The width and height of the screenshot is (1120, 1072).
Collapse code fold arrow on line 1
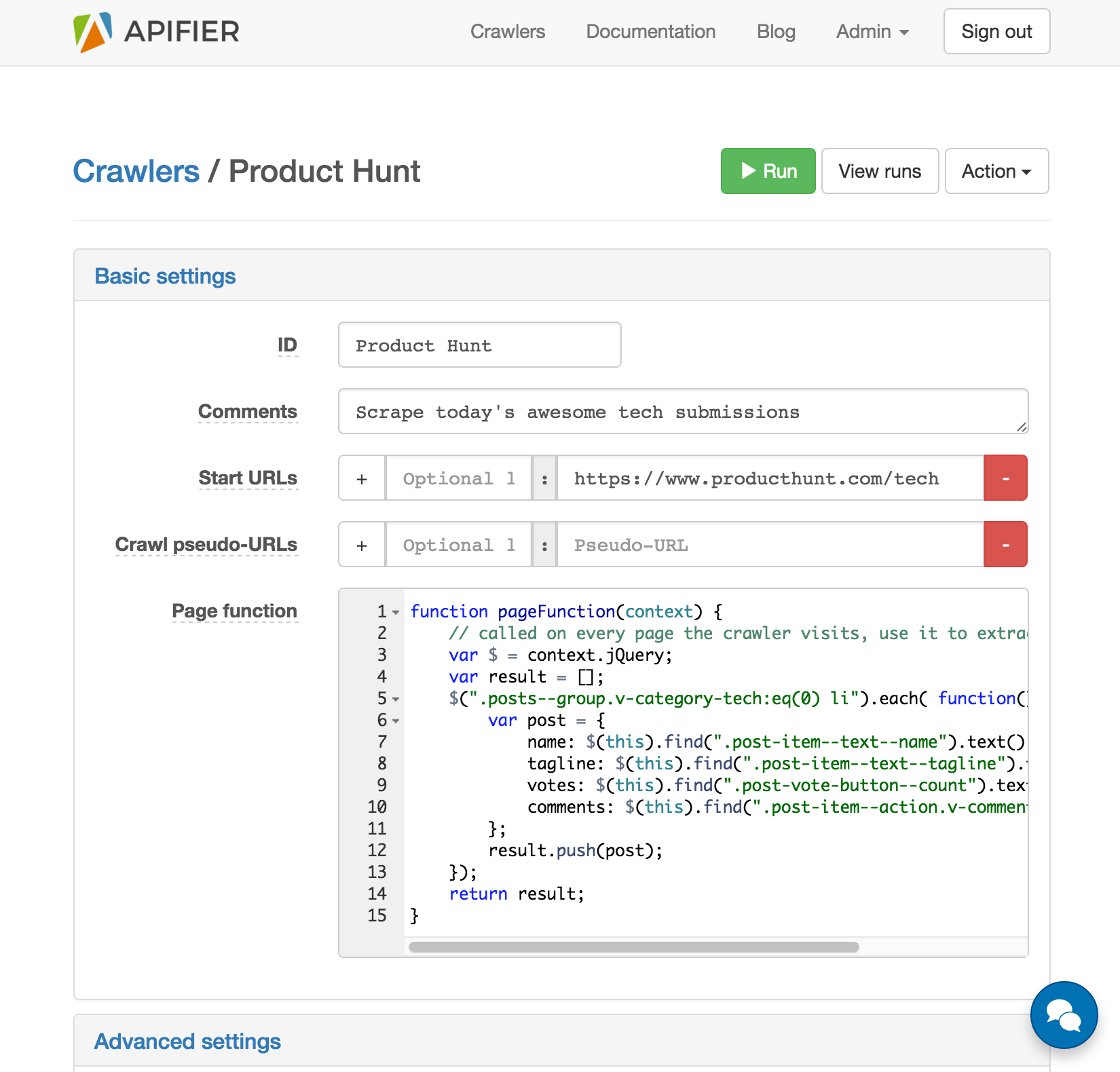click(x=396, y=612)
